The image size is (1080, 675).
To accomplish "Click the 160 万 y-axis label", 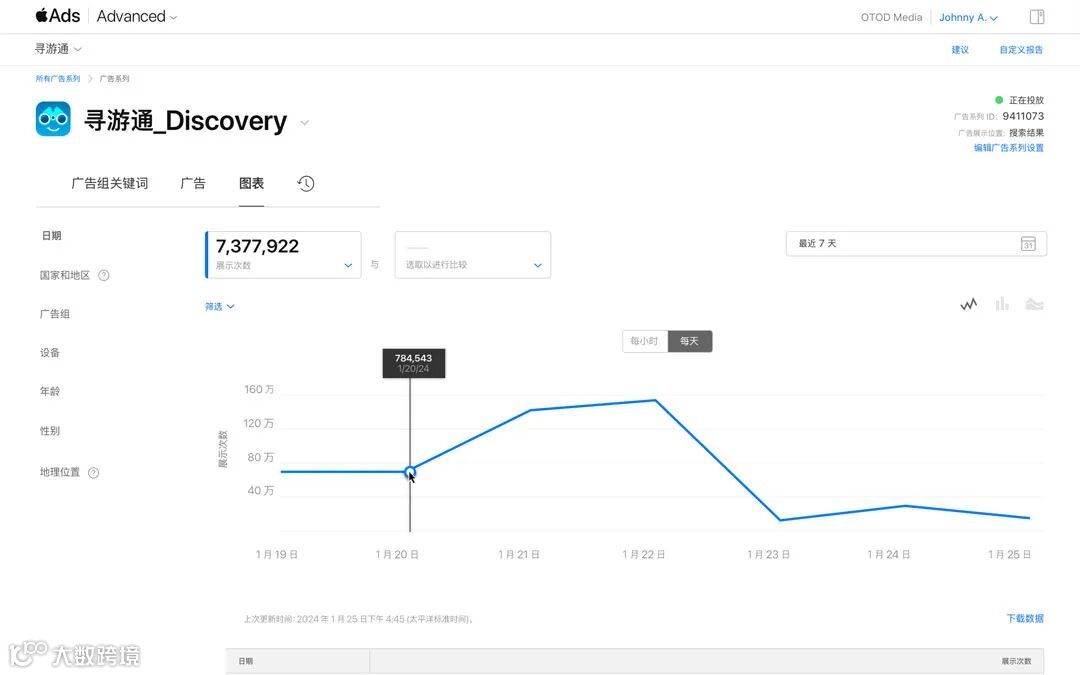I will click(259, 390).
